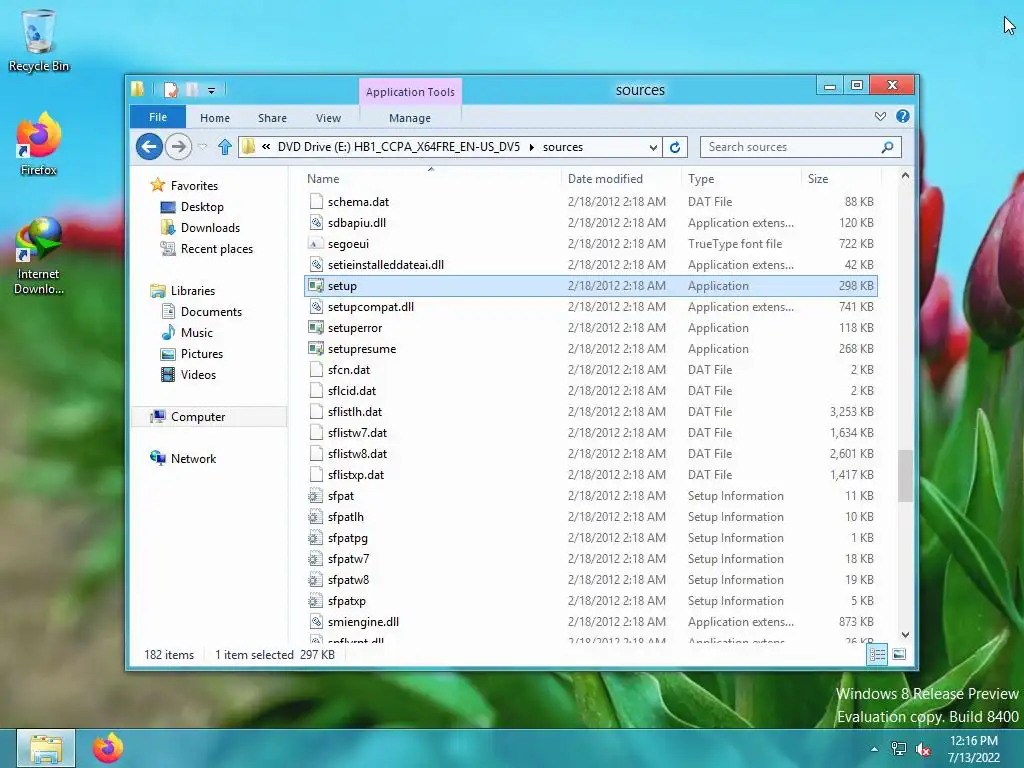Sort files by the Name column
The width and height of the screenshot is (1024, 768).
click(431, 178)
